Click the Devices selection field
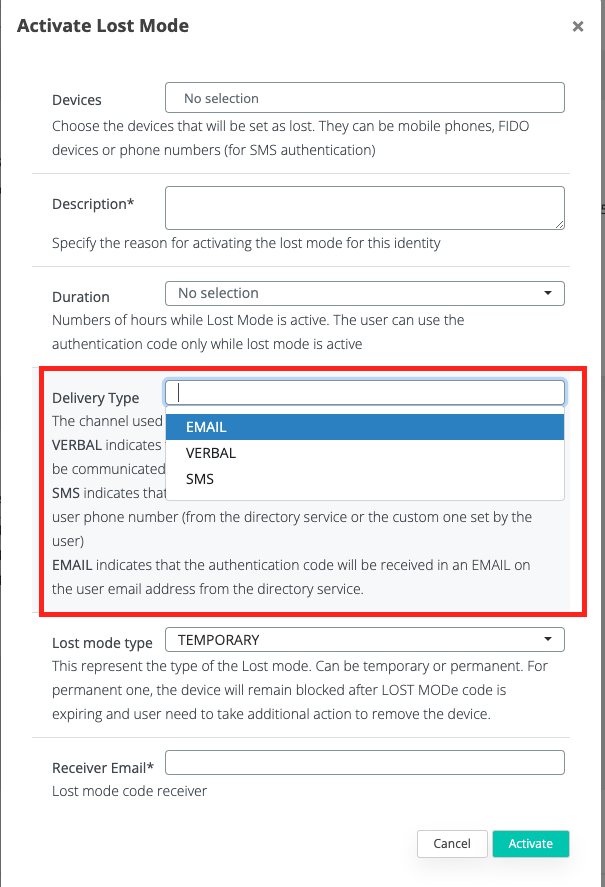This screenshot has width=605, height=887. click(x=364, y=98)
